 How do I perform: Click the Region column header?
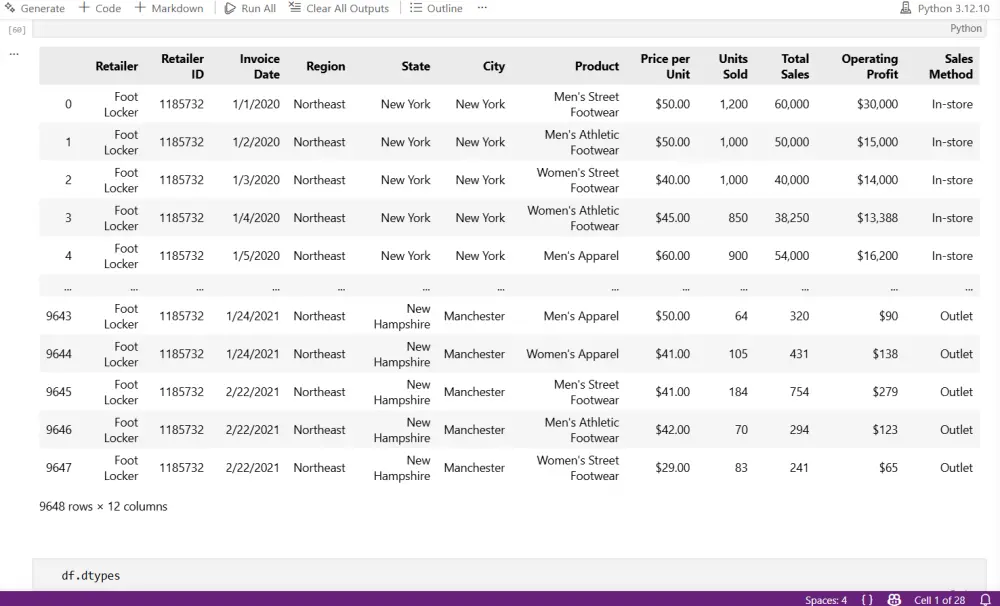point(325,66)
